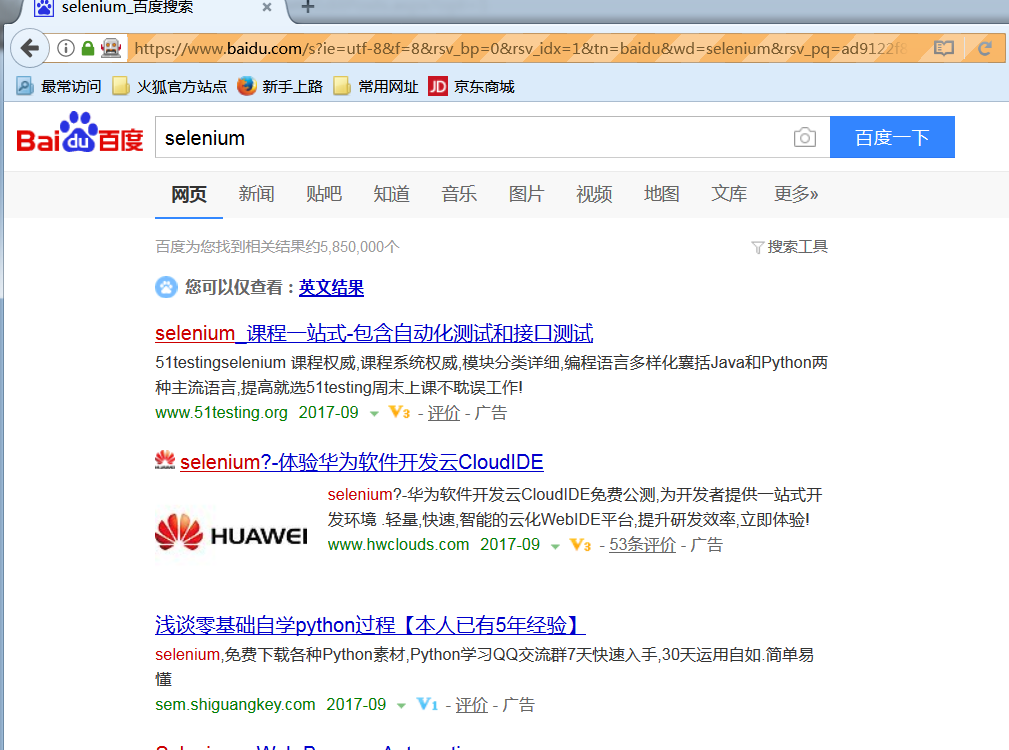This screenshot has height=750, width=1009.
Task: Expand the dropdown arrow after 51testing.org 2017-09
Action: [374, 414]
